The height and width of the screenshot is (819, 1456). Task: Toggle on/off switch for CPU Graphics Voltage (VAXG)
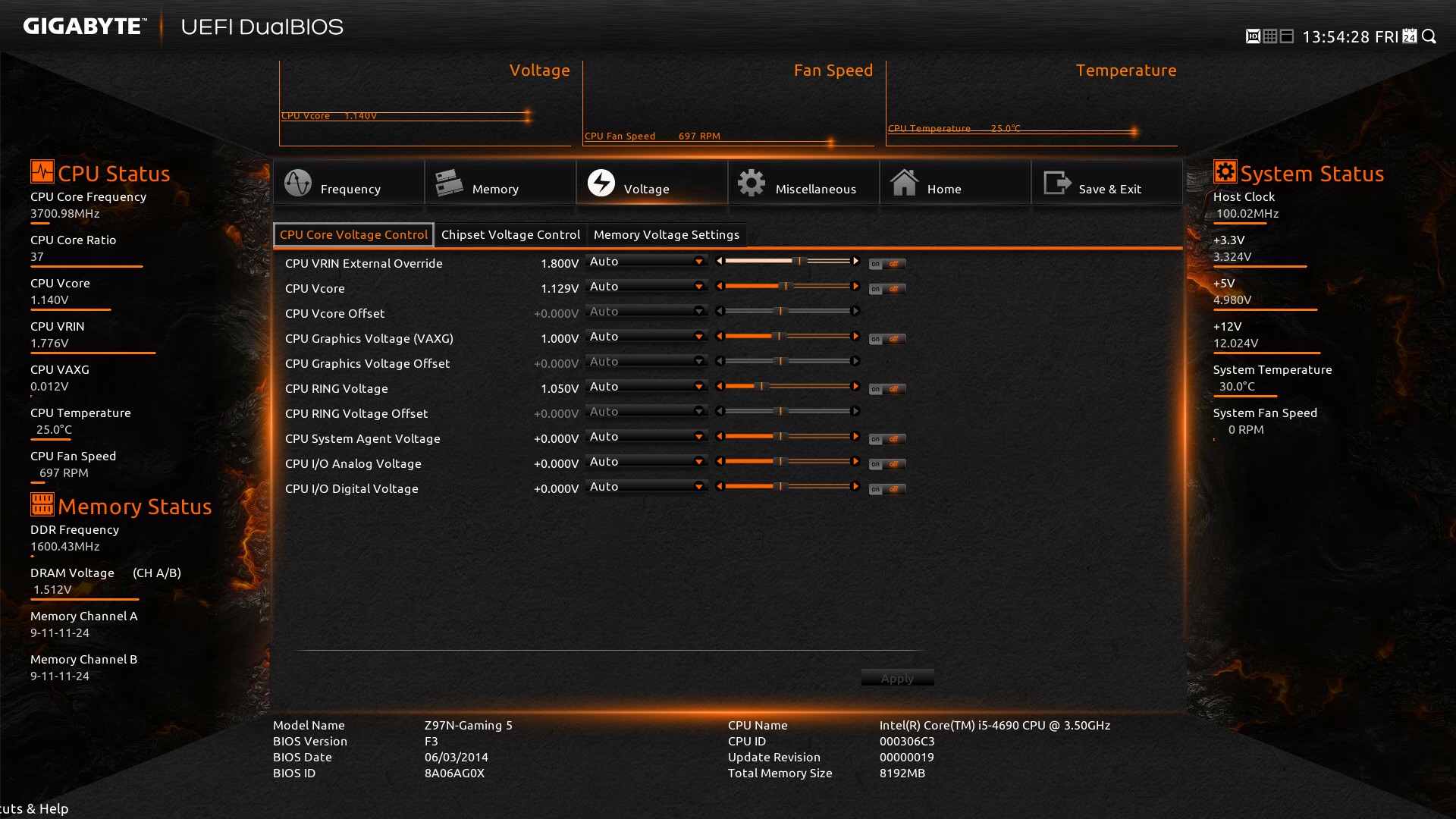887,339
